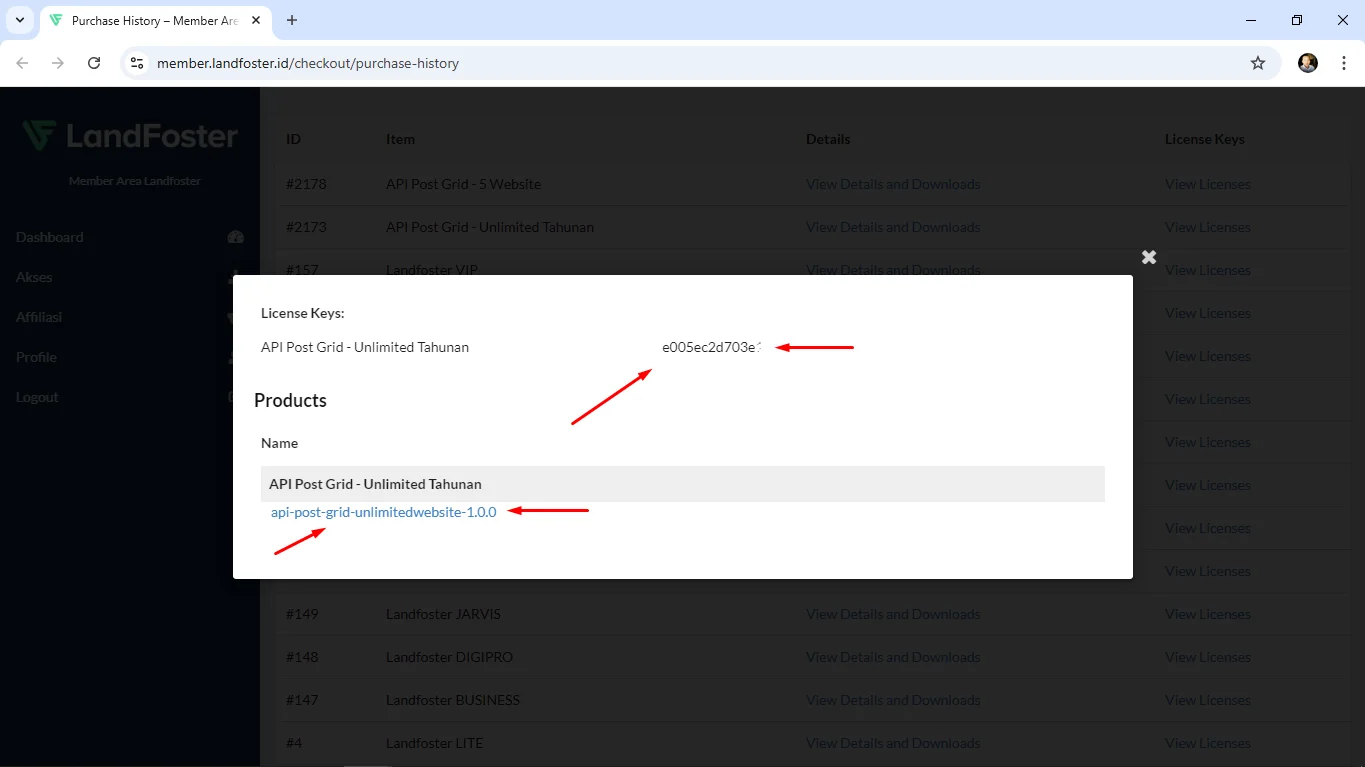Screen dimensions: 1365x767
Task: View Details and Downloads for Landfoster JARVIS
Action: [893, 614]
